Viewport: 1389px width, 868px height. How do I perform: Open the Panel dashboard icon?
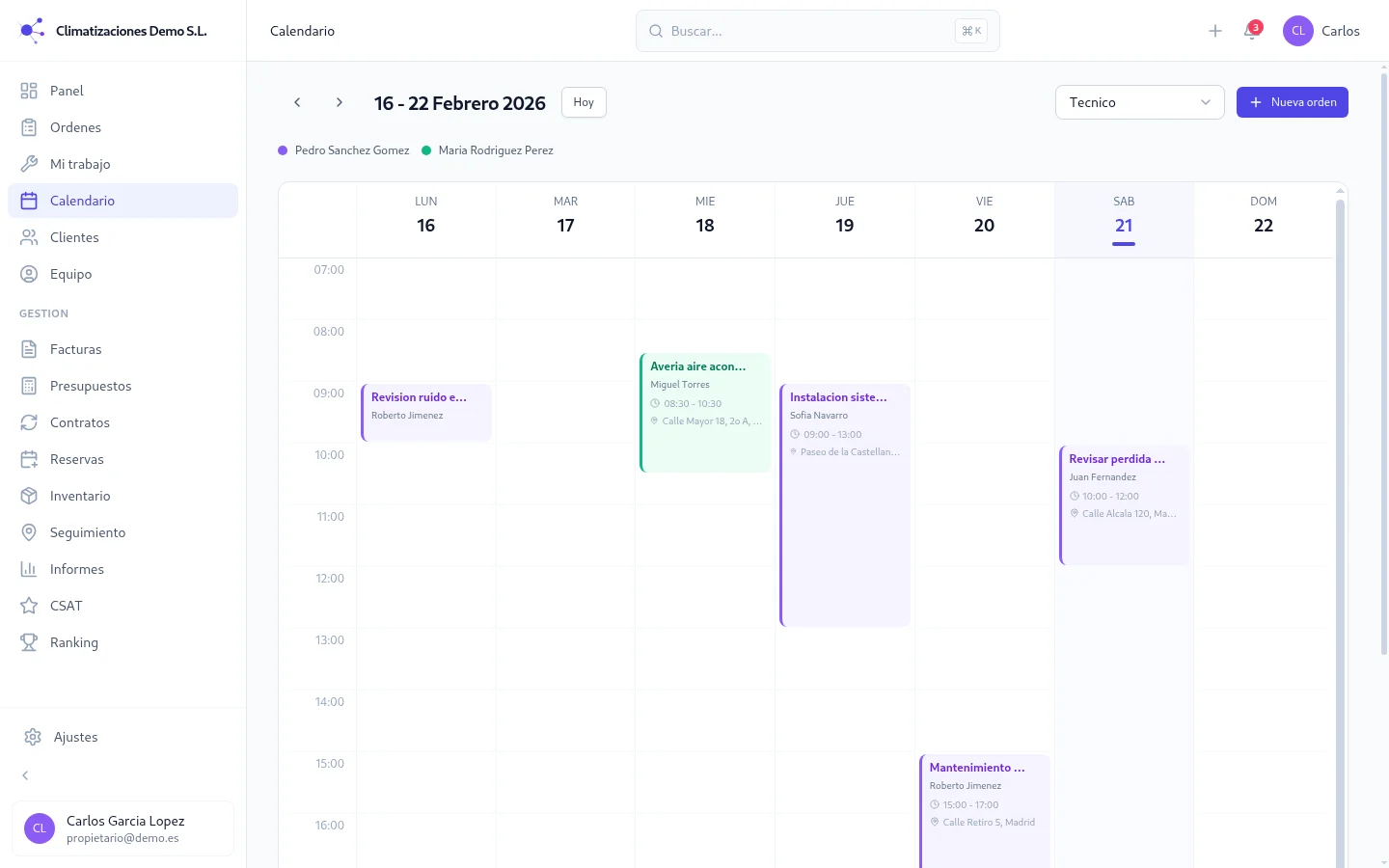(x=31, y=90)
